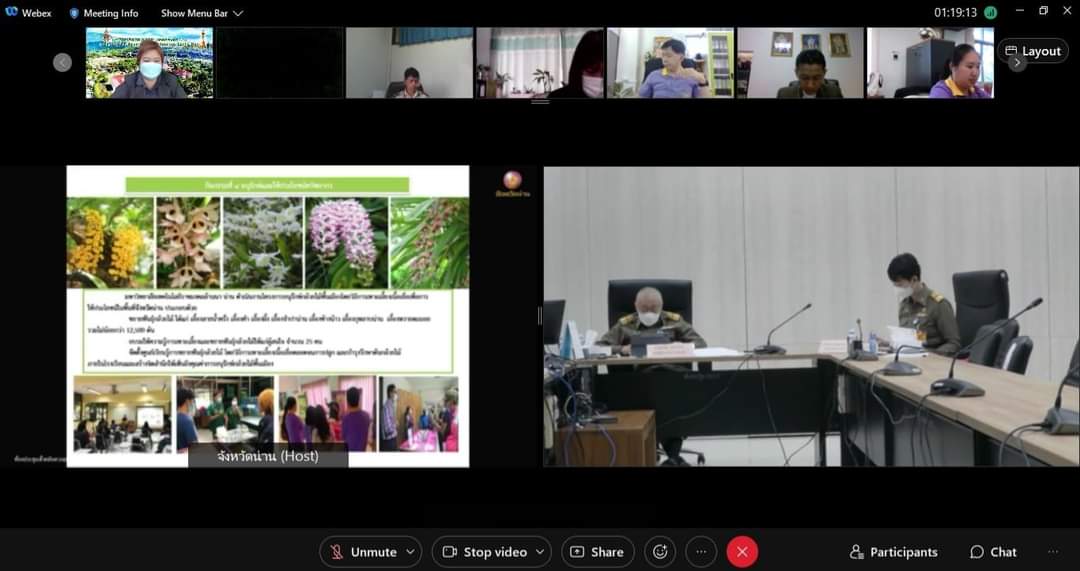The height and width of the screenshot is (571, 1080).
Task: Select thumbnail of man in blue shirt
Action: coord(670,63)
